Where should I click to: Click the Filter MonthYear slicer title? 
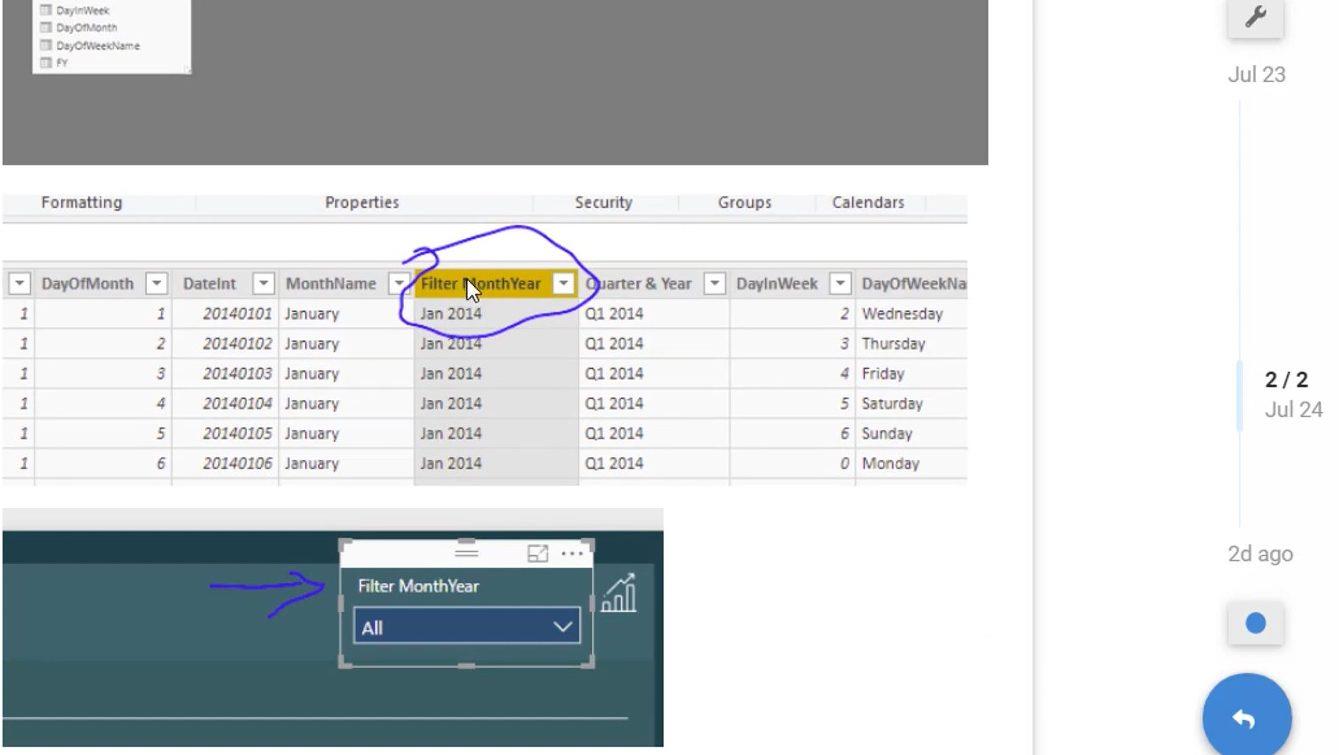coord(418,586)
